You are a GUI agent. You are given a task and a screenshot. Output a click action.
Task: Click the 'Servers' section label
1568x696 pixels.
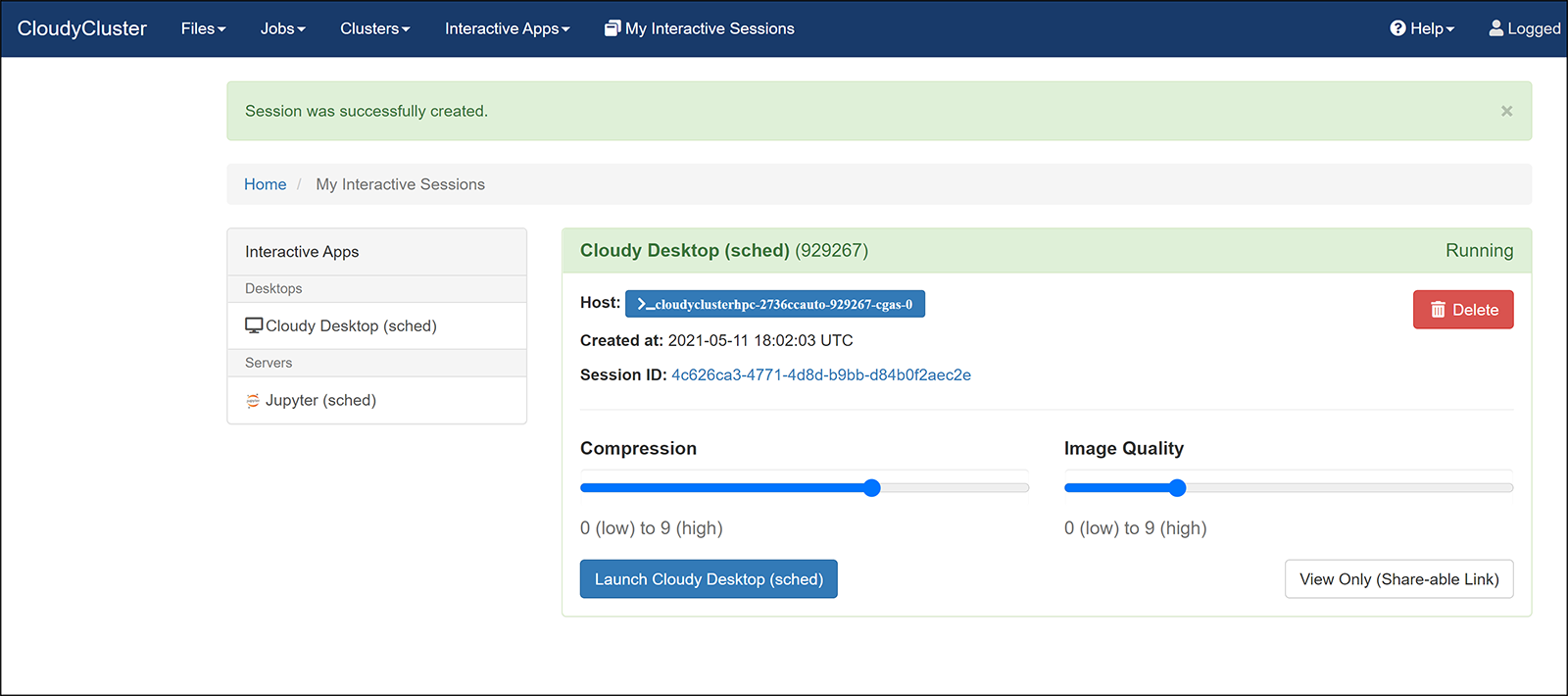point(269,363)
